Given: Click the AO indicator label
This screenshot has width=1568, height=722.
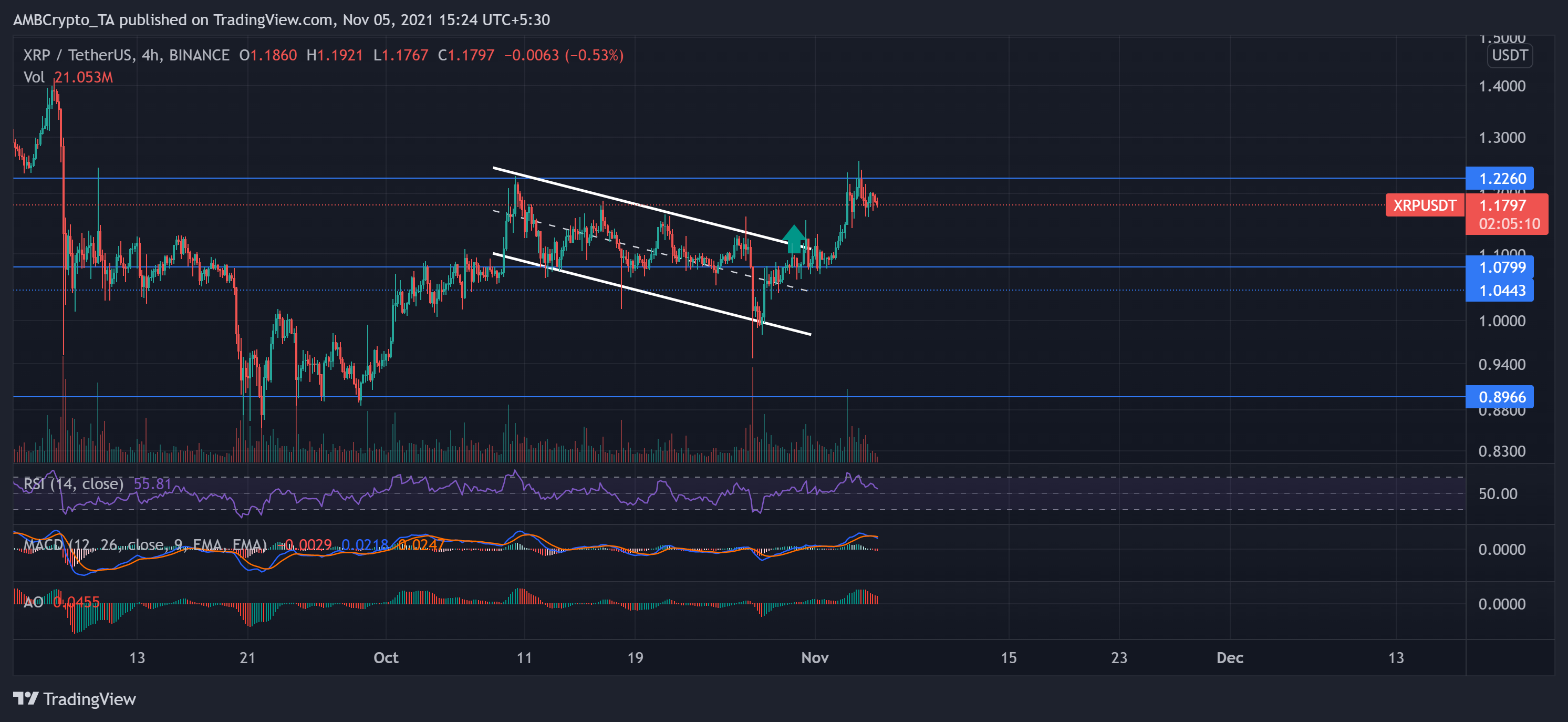Looking at the screenshot, I should tap(33, 603).
